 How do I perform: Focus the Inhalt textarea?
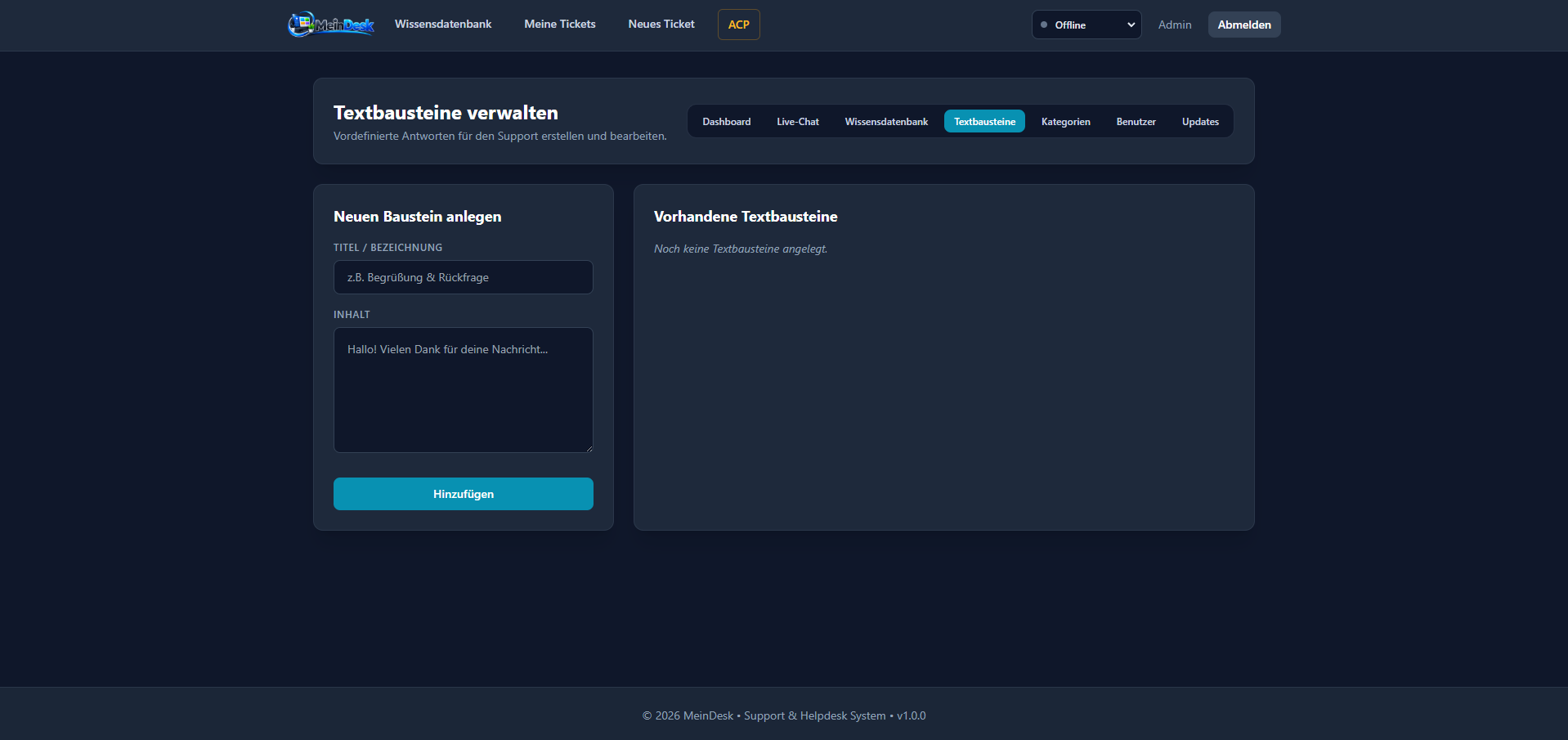464,390
